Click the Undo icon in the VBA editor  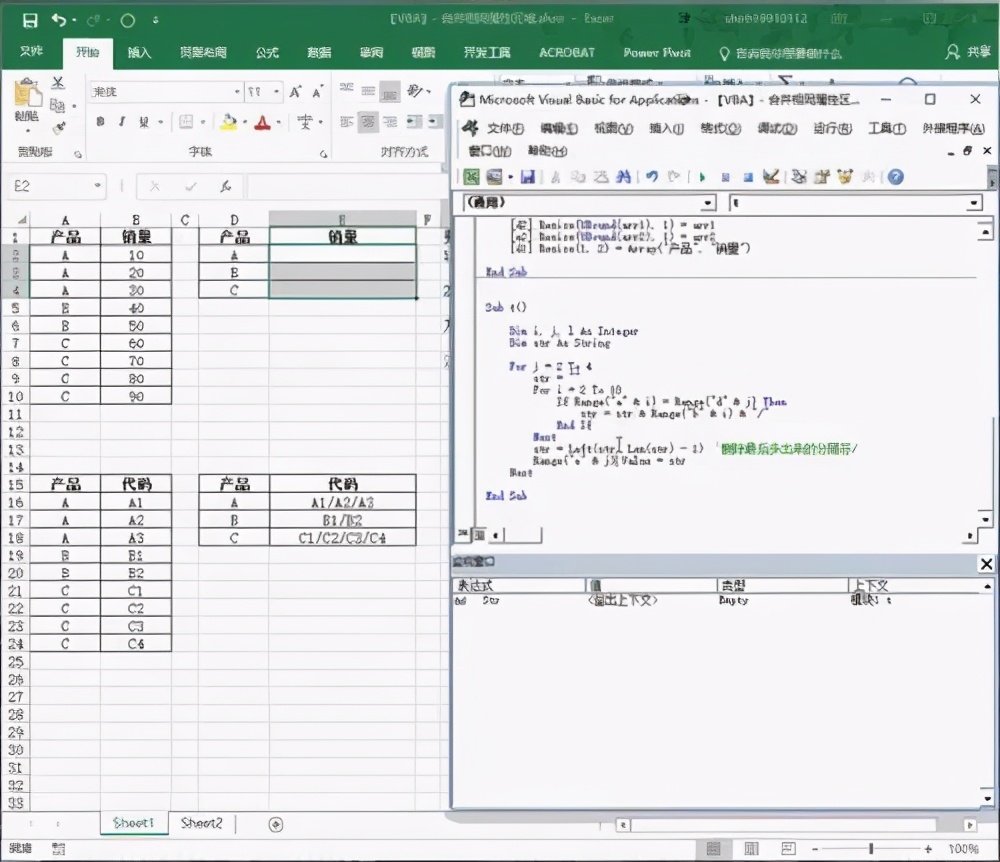coord(651,177)
